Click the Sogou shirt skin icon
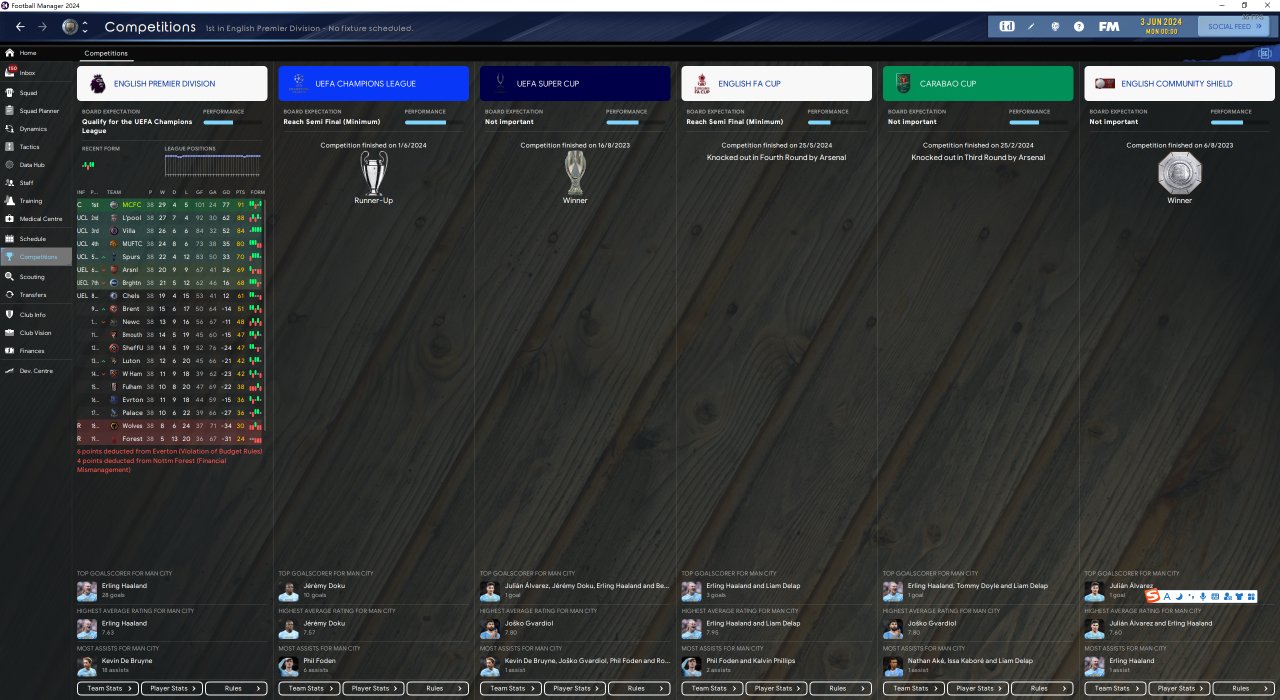1280x700 pixels. (x=1238, y=597)
